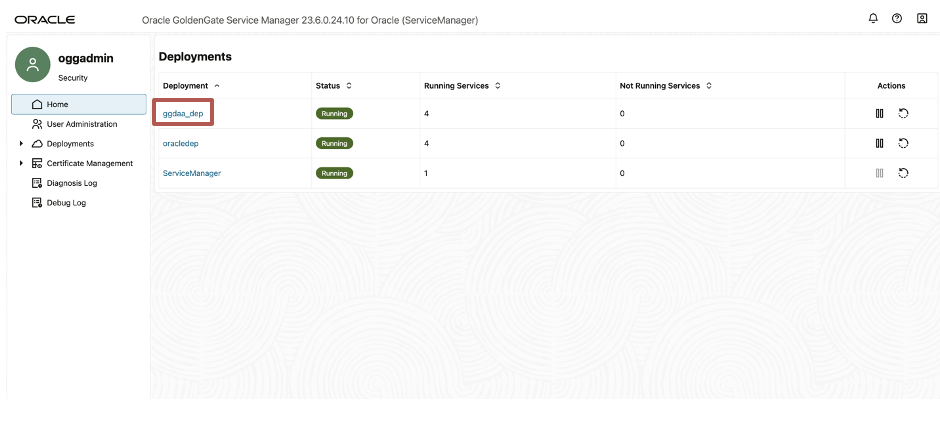940x436 pixels.
Task: Sort by Deployment column arrow
Action: pos(217,86)
